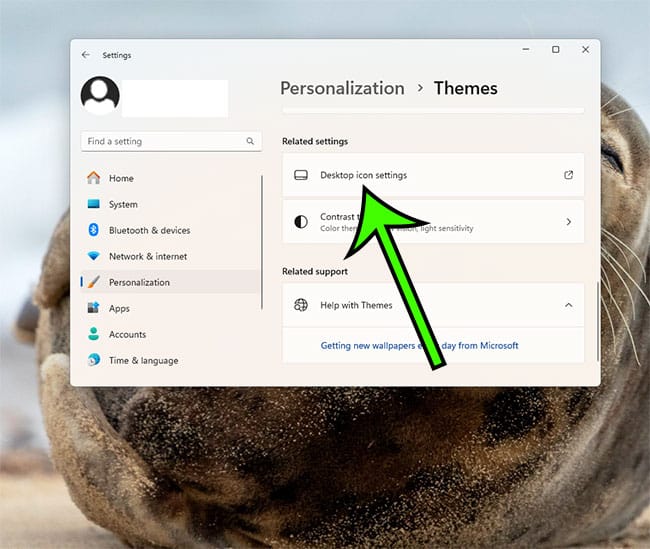This screenshot has height=549, width=650.
Task: Click the external link icon for Desktop icon settings
Action: coord(569,175)
